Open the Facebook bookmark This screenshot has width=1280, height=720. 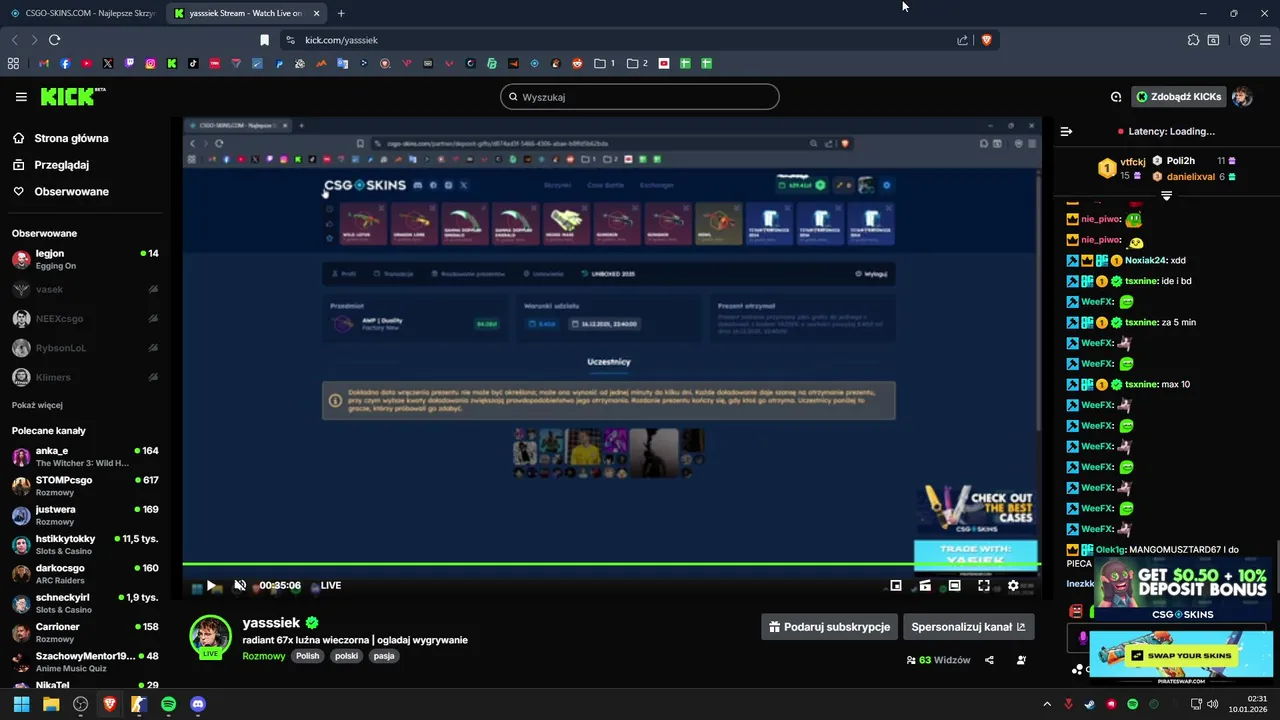click(65, 63)
